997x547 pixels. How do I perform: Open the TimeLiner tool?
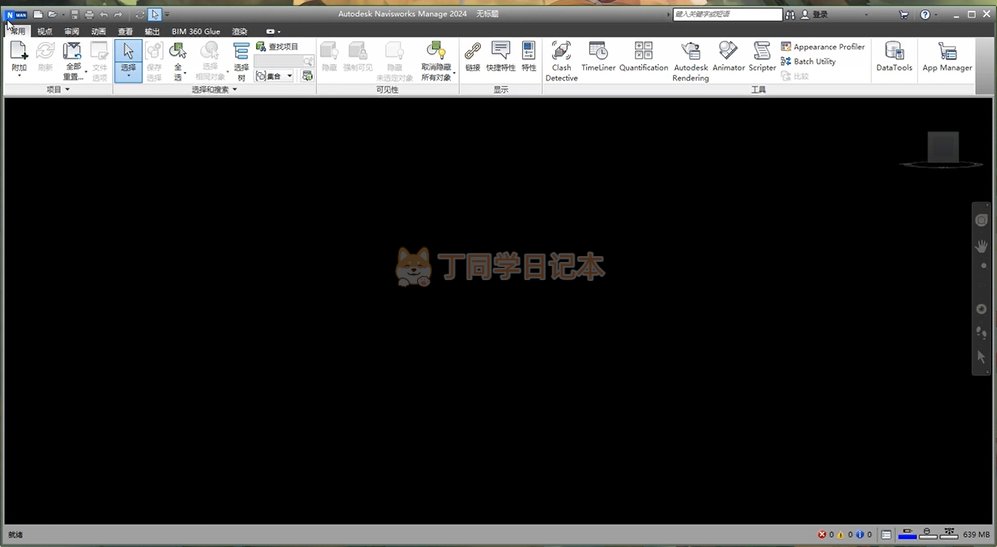click(x=598, y=56)
